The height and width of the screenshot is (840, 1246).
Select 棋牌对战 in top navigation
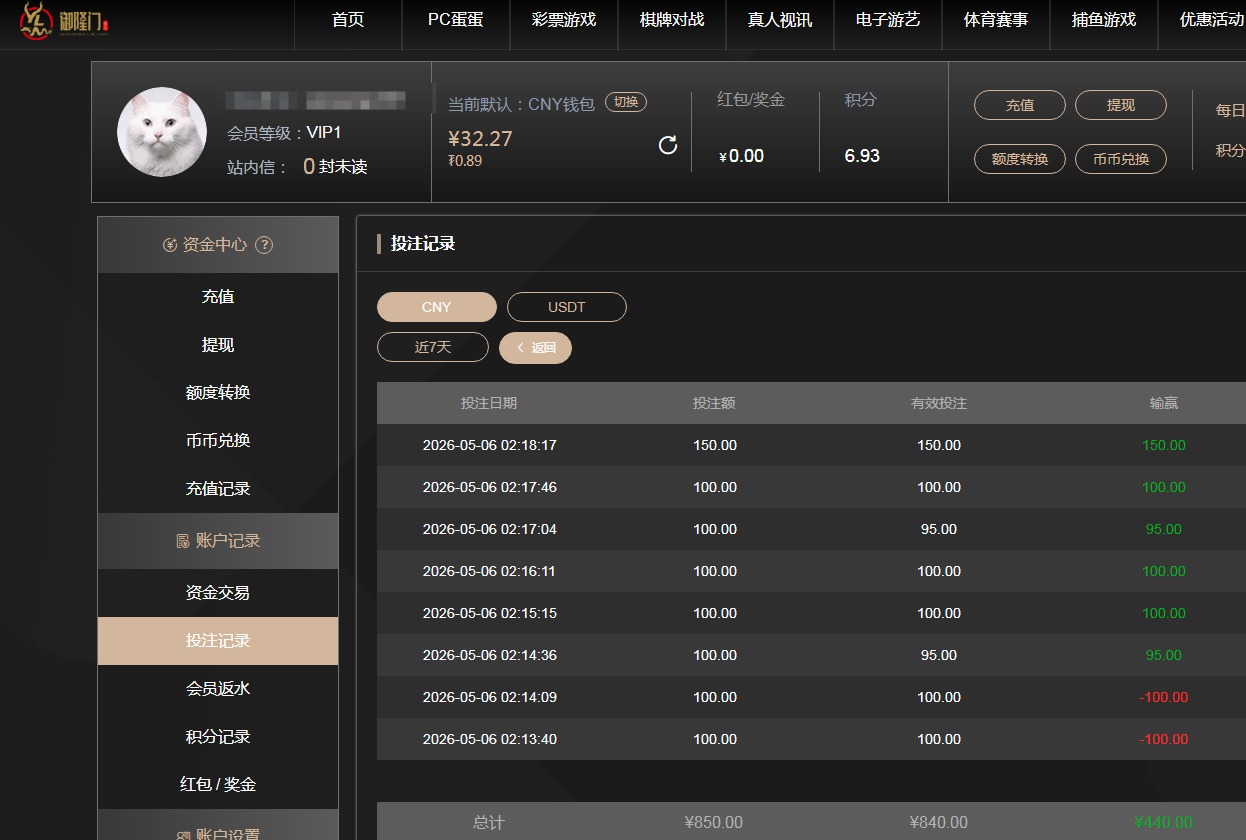pyautogui.click(x=672, y=20)
